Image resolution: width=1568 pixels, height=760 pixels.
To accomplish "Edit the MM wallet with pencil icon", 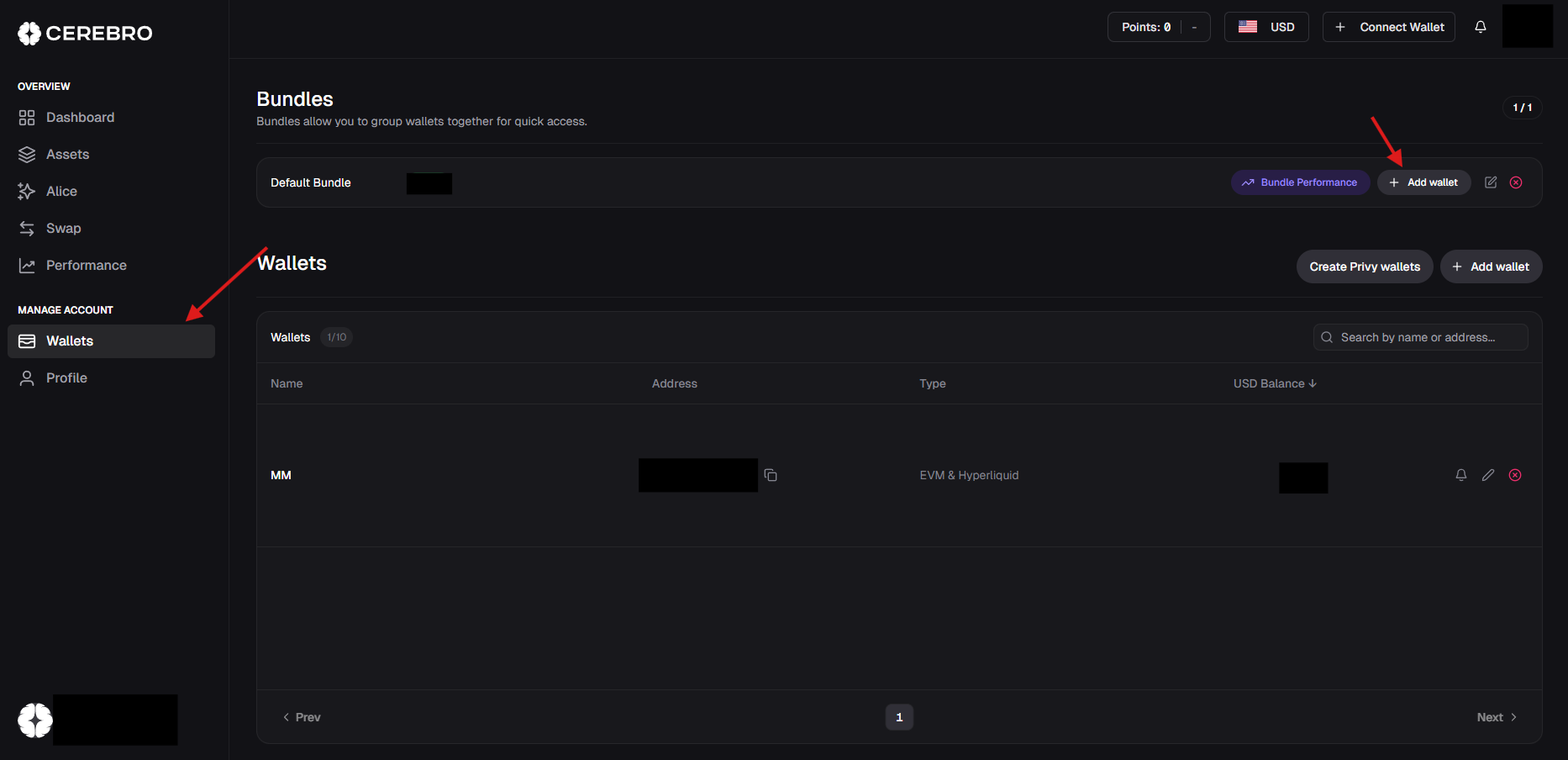I will point(1488,475).
